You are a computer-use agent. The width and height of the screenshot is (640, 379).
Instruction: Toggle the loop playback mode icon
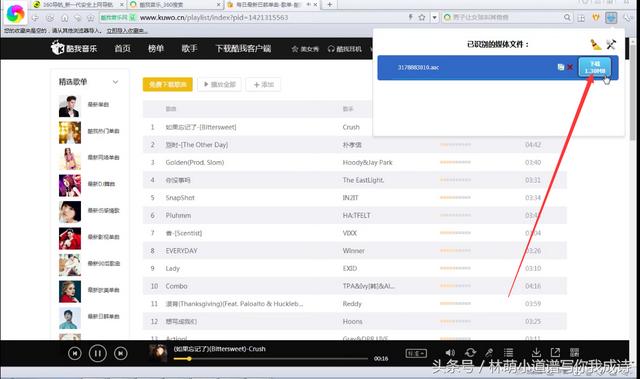click(x=470, y=352)
